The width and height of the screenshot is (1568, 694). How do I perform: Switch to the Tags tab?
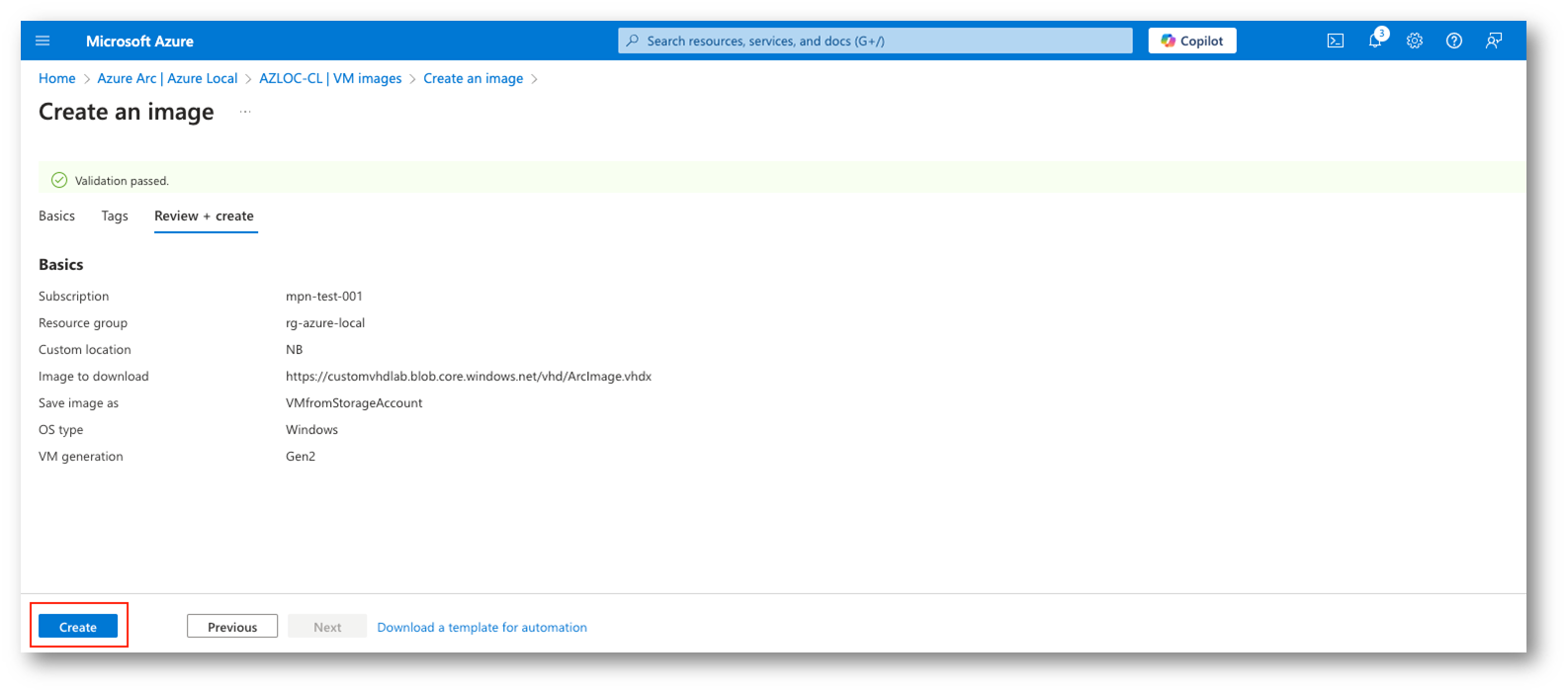click(x=115, y=216)
